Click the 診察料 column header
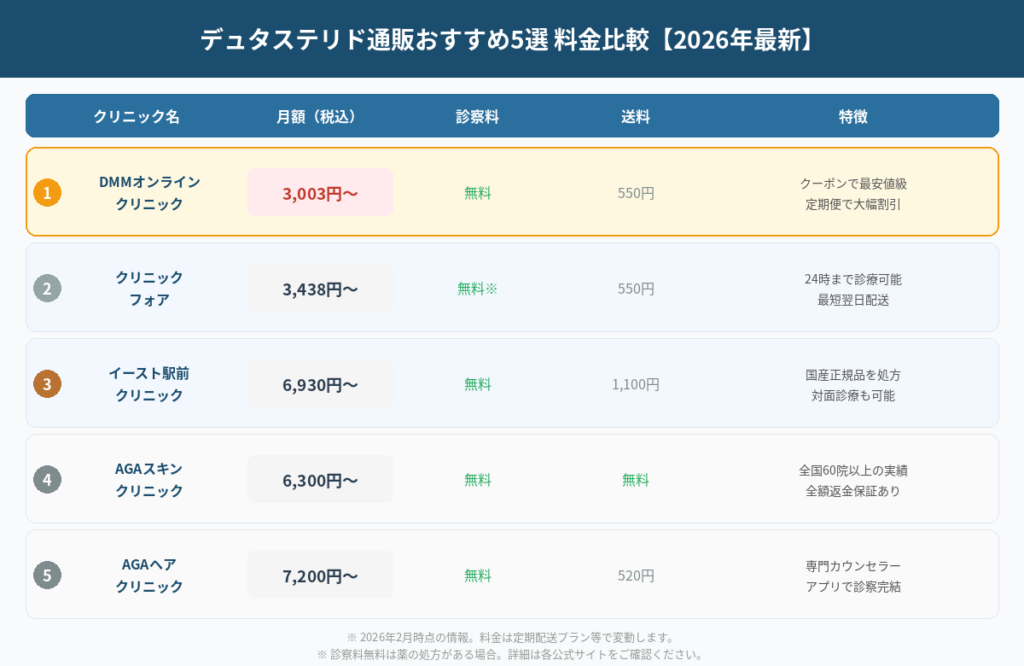 point(478,116)
